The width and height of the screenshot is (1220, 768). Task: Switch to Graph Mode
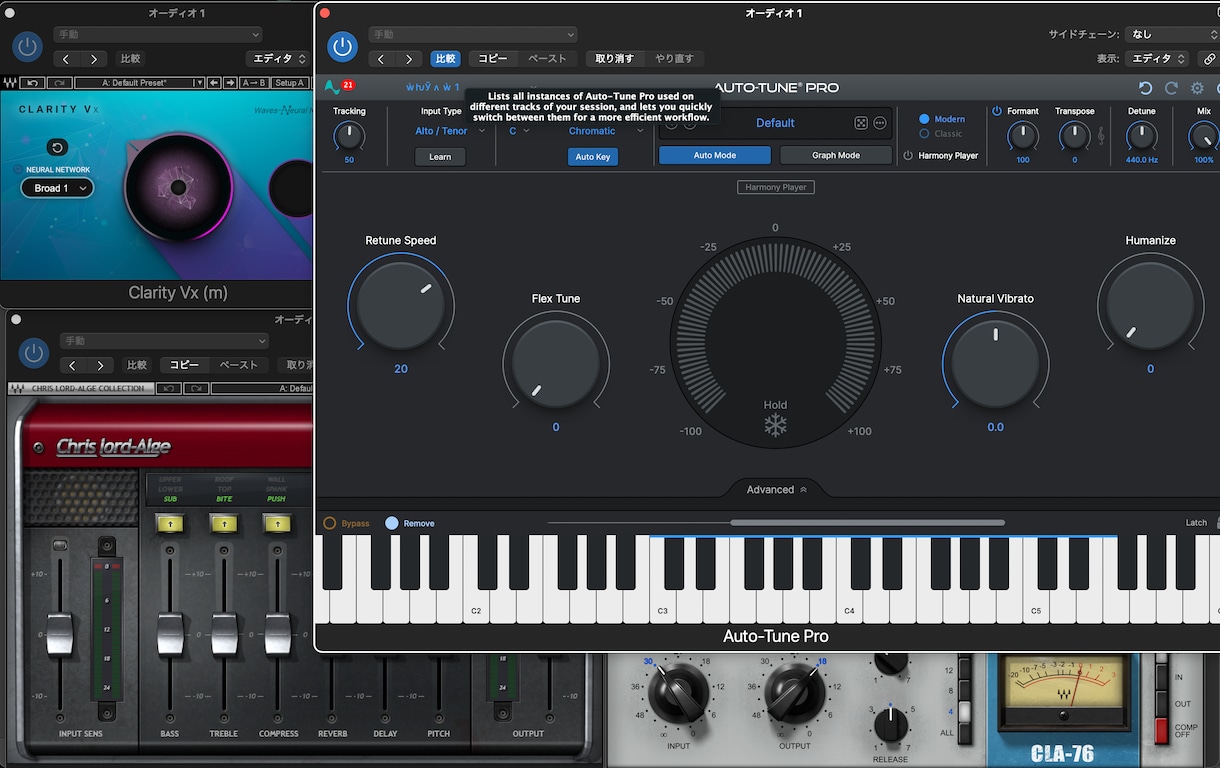tap(836, 155)
